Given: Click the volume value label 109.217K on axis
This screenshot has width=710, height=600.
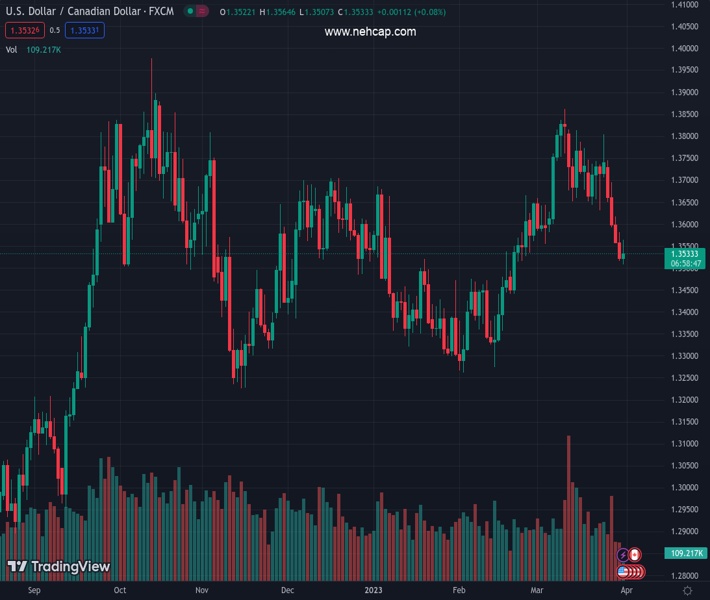Looking at the screenshot, I should (687, 553).
